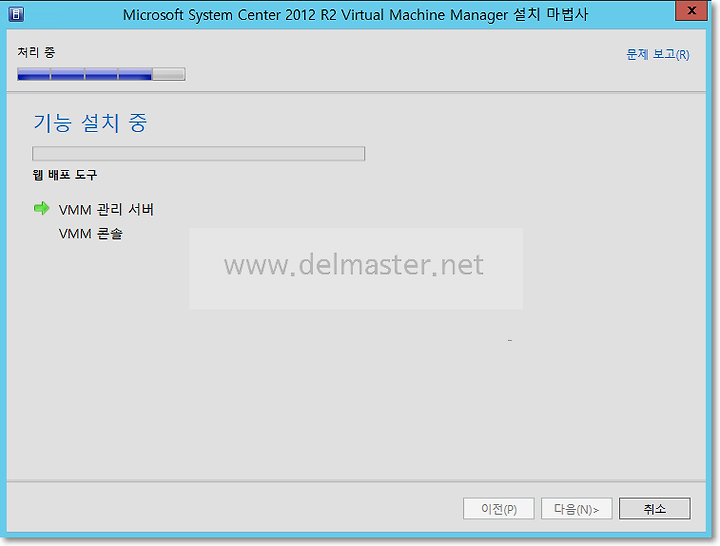Open the 문제 보고(R) link
This screenshot has width=720, height=546.
(658, 54)
